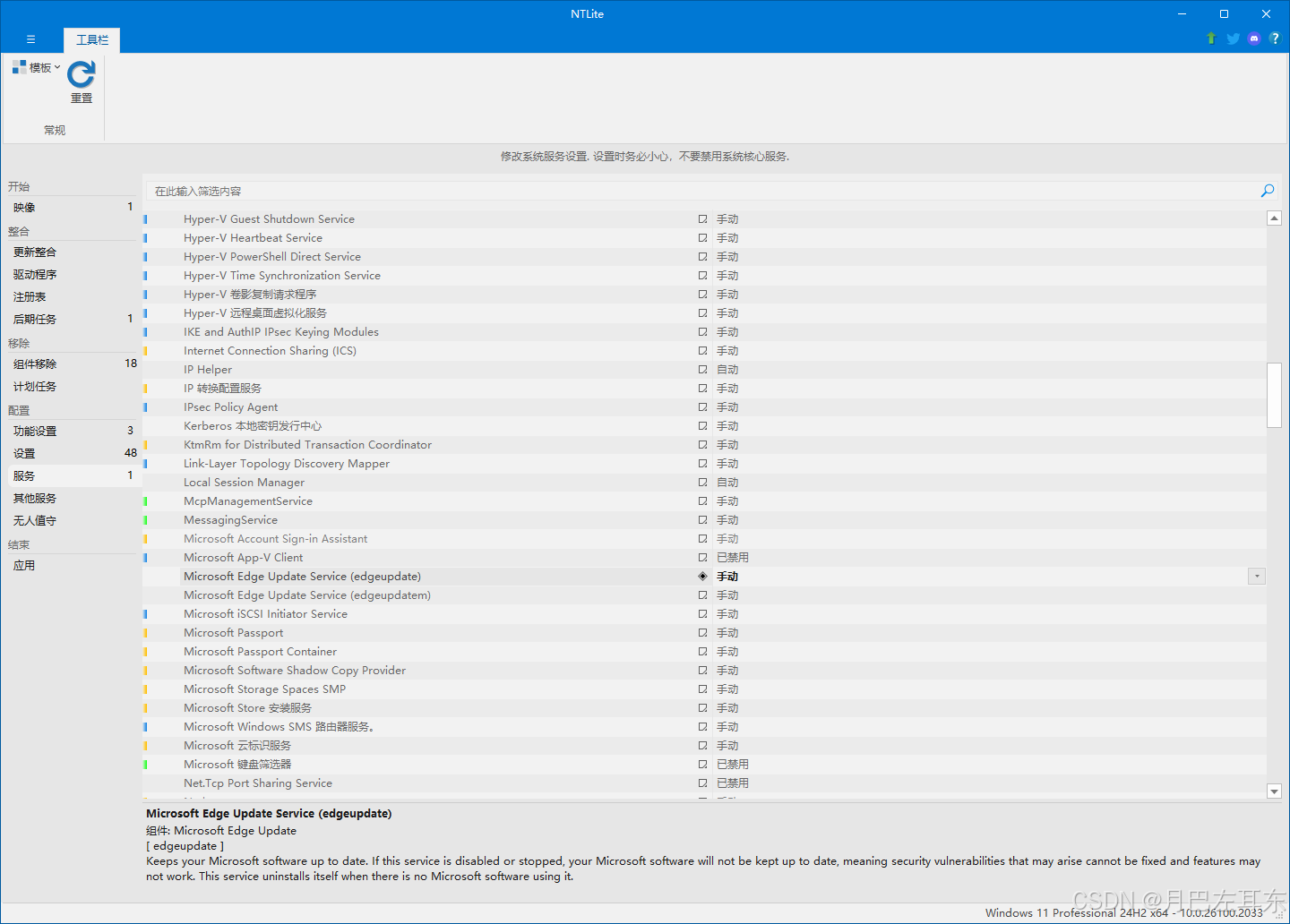This screenshot has width=1290, height=924.
Task: Open startup-mode dropdown arrow for edgeupdate
Action: pyautogui.click(x=1257, y=577)
